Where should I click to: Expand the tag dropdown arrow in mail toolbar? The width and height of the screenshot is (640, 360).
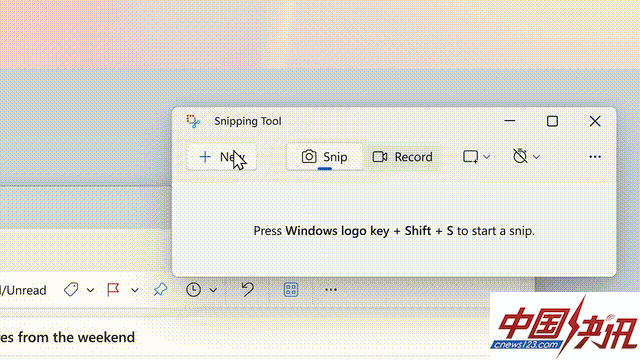point(90,290)
